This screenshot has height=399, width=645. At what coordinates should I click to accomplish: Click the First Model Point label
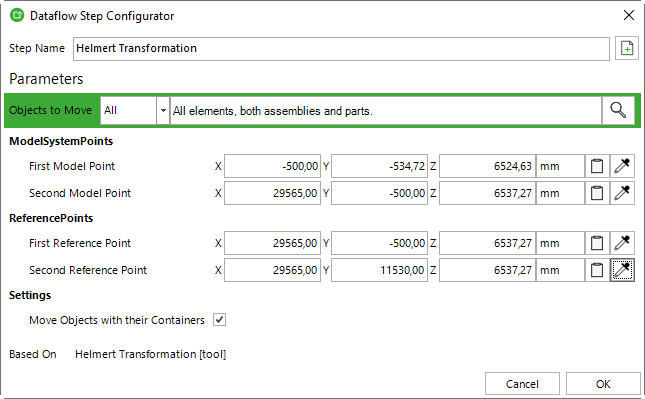(x=72, y=166)
